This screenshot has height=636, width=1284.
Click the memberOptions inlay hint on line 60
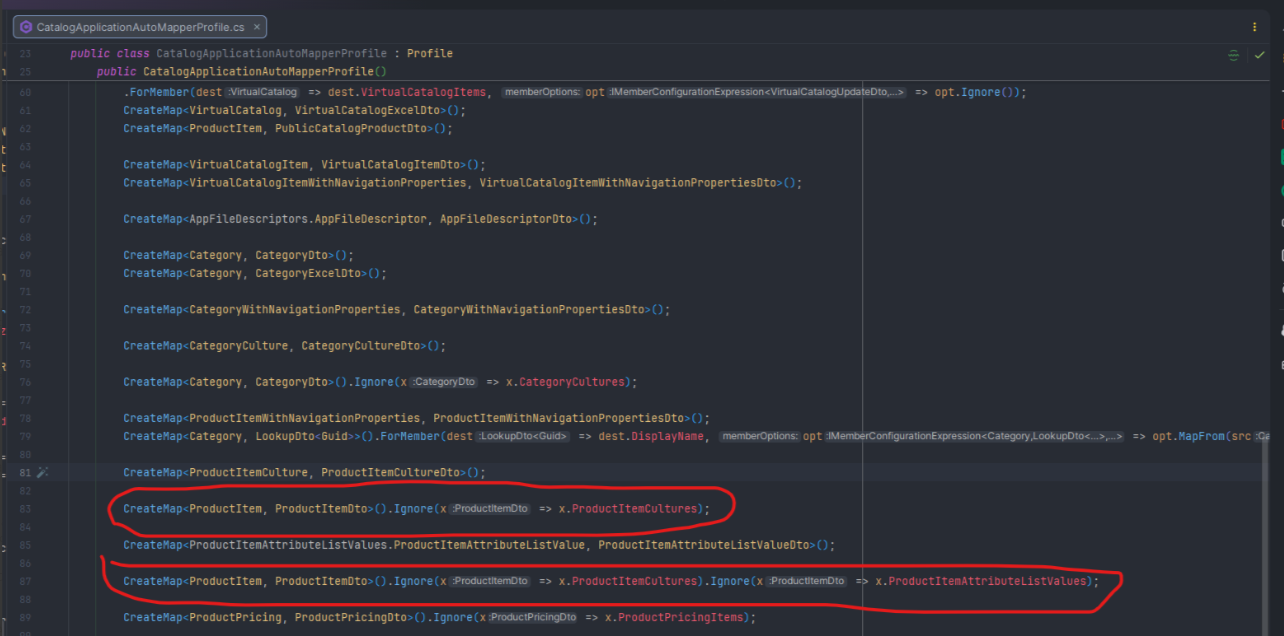541,92
